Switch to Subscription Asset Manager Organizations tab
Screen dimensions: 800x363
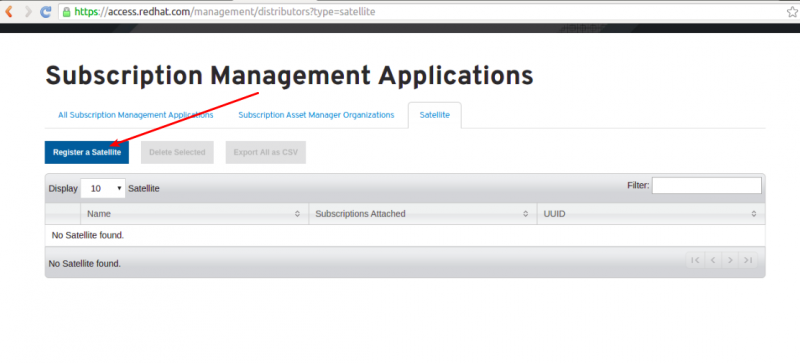pos(316,115)
